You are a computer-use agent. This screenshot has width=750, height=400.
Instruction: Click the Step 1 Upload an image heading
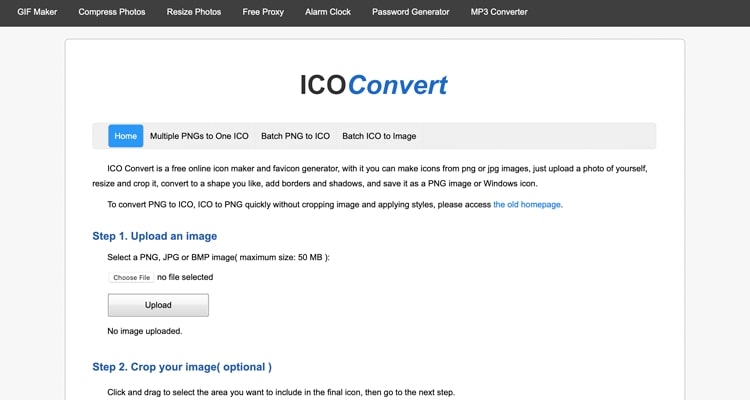(154, 236)
